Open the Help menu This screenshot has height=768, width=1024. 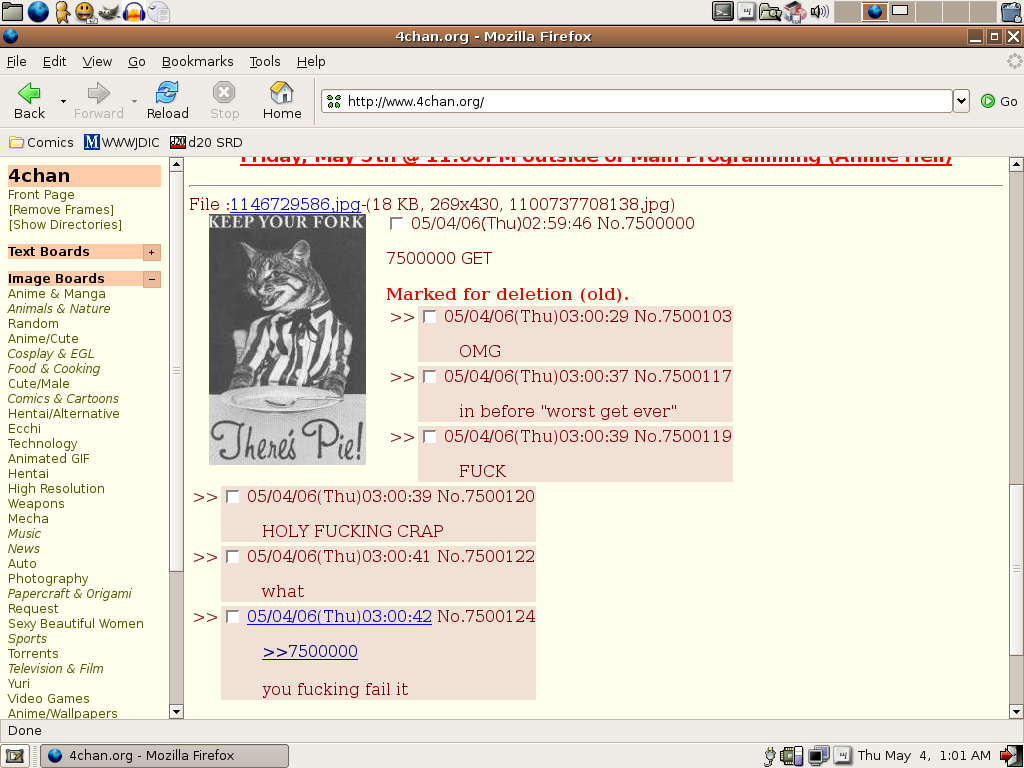(311, 61)
